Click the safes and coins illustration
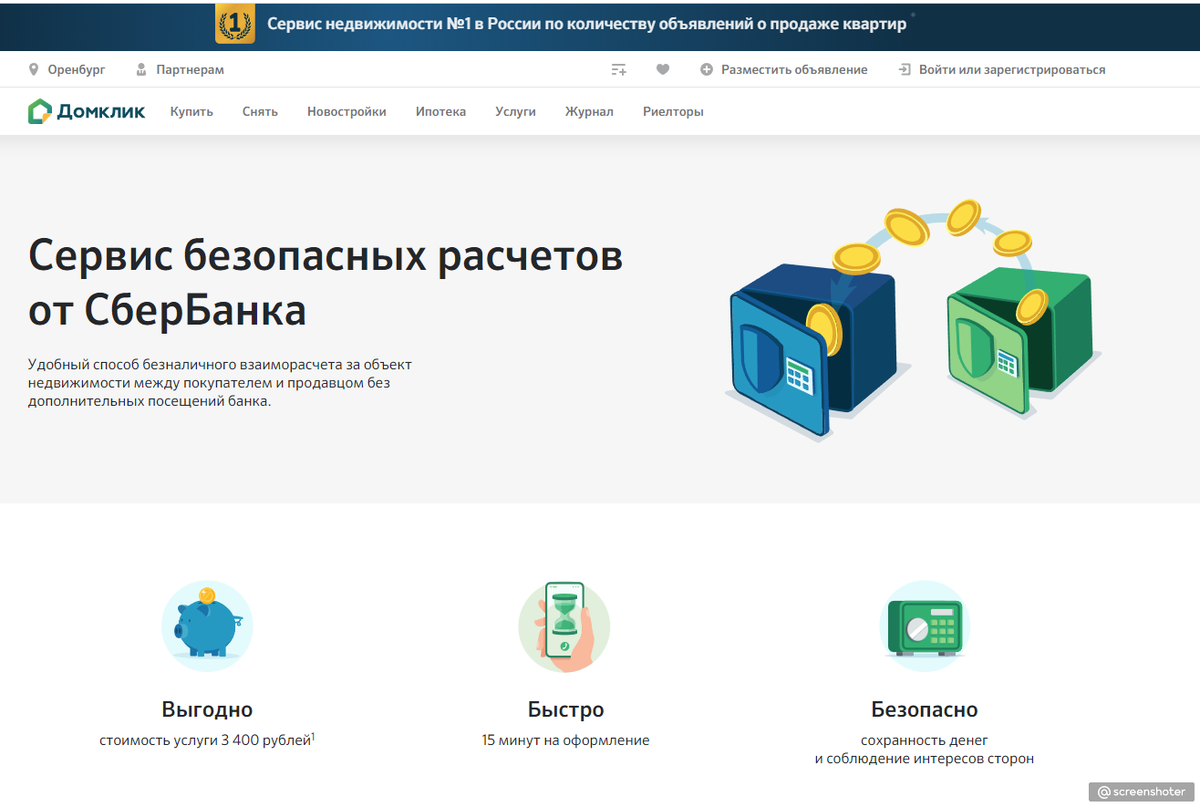1200x807 pixels. click(x=913, y=320)
